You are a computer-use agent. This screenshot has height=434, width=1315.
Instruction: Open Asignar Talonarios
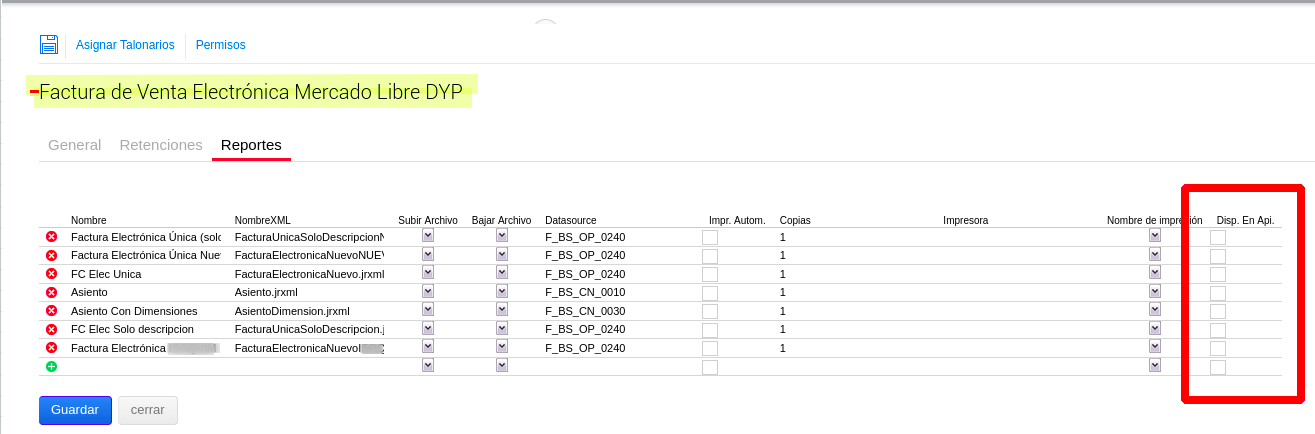125,45
